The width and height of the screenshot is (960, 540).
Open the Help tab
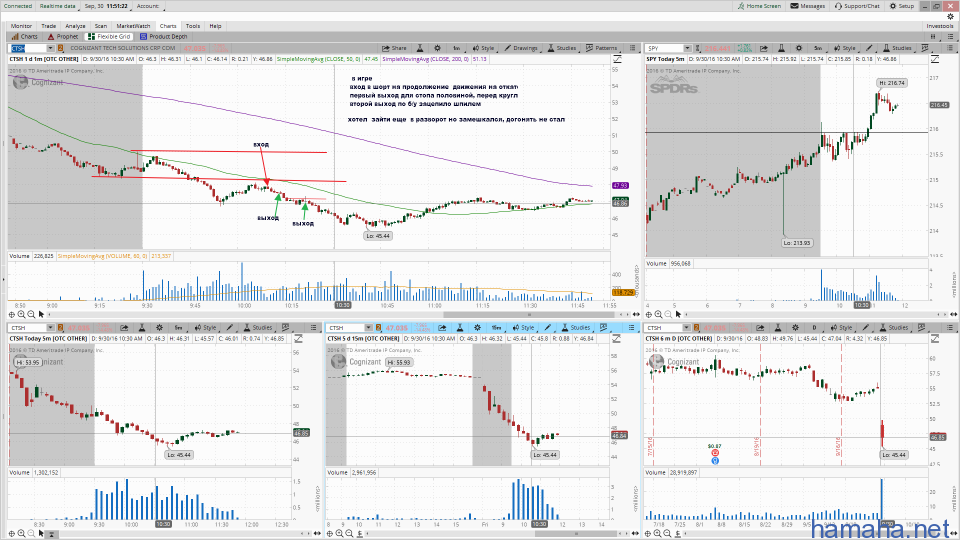coord(215,26)
